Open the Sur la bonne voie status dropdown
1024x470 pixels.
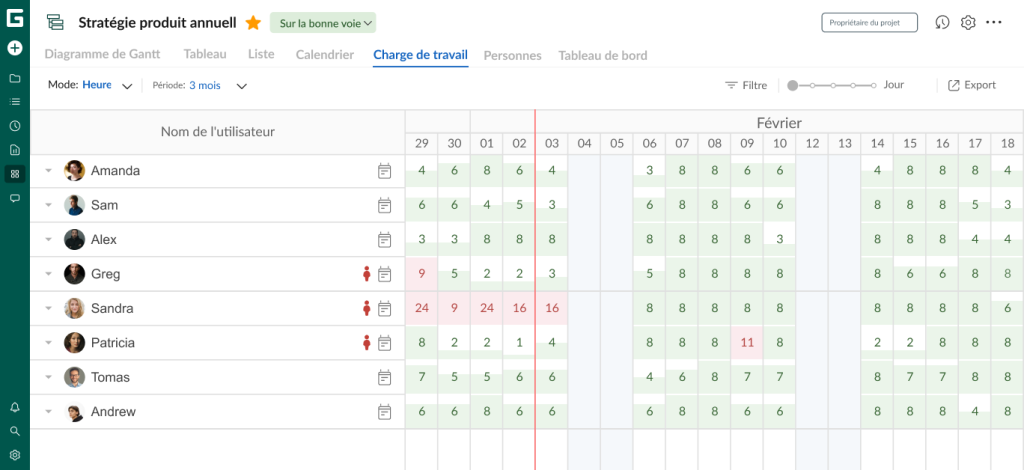323,23
